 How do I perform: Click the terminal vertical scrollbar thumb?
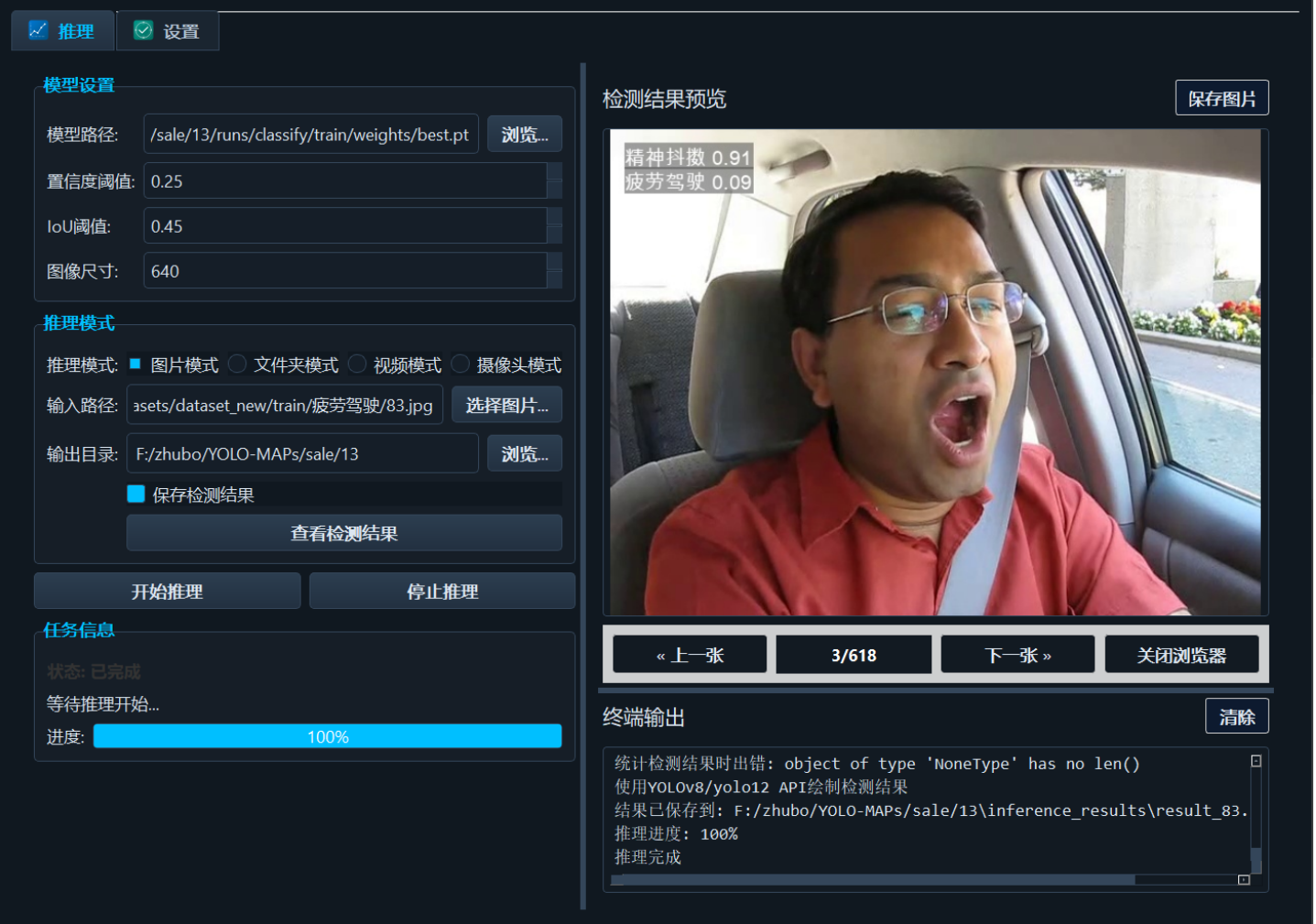1256,861
